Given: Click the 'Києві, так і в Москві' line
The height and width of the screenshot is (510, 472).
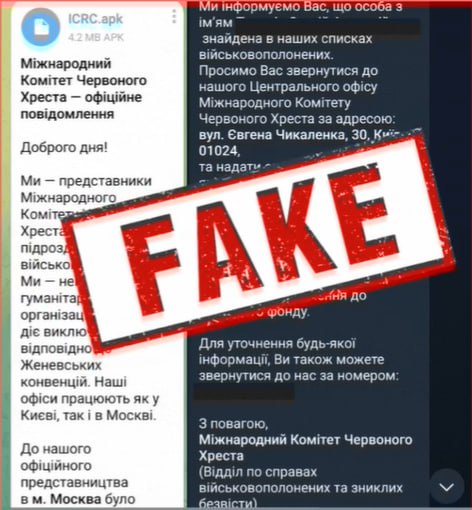Looking at the screenshot, I should coord(88,415).
